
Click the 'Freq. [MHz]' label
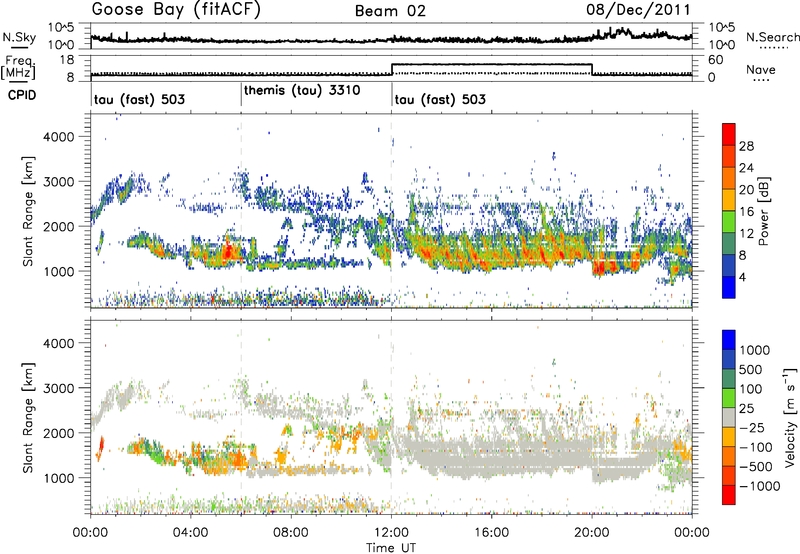pos(18,68)
